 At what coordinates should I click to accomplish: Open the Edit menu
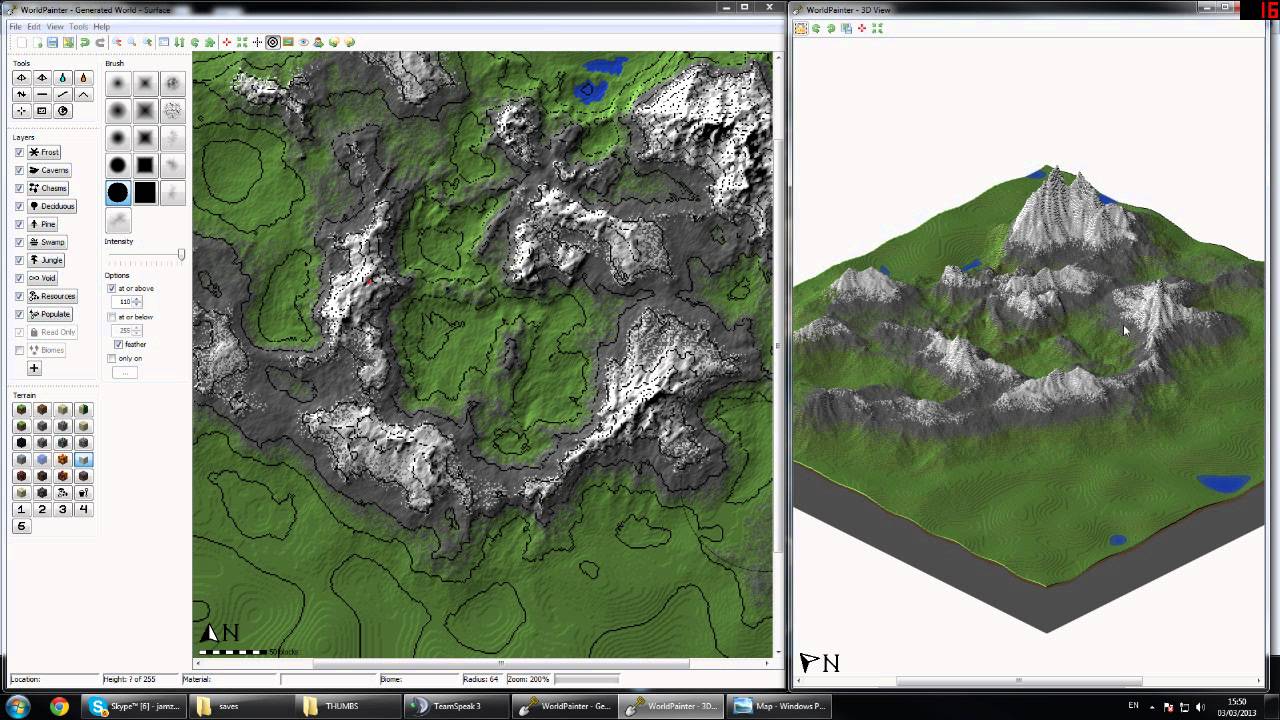click(34, 27)
